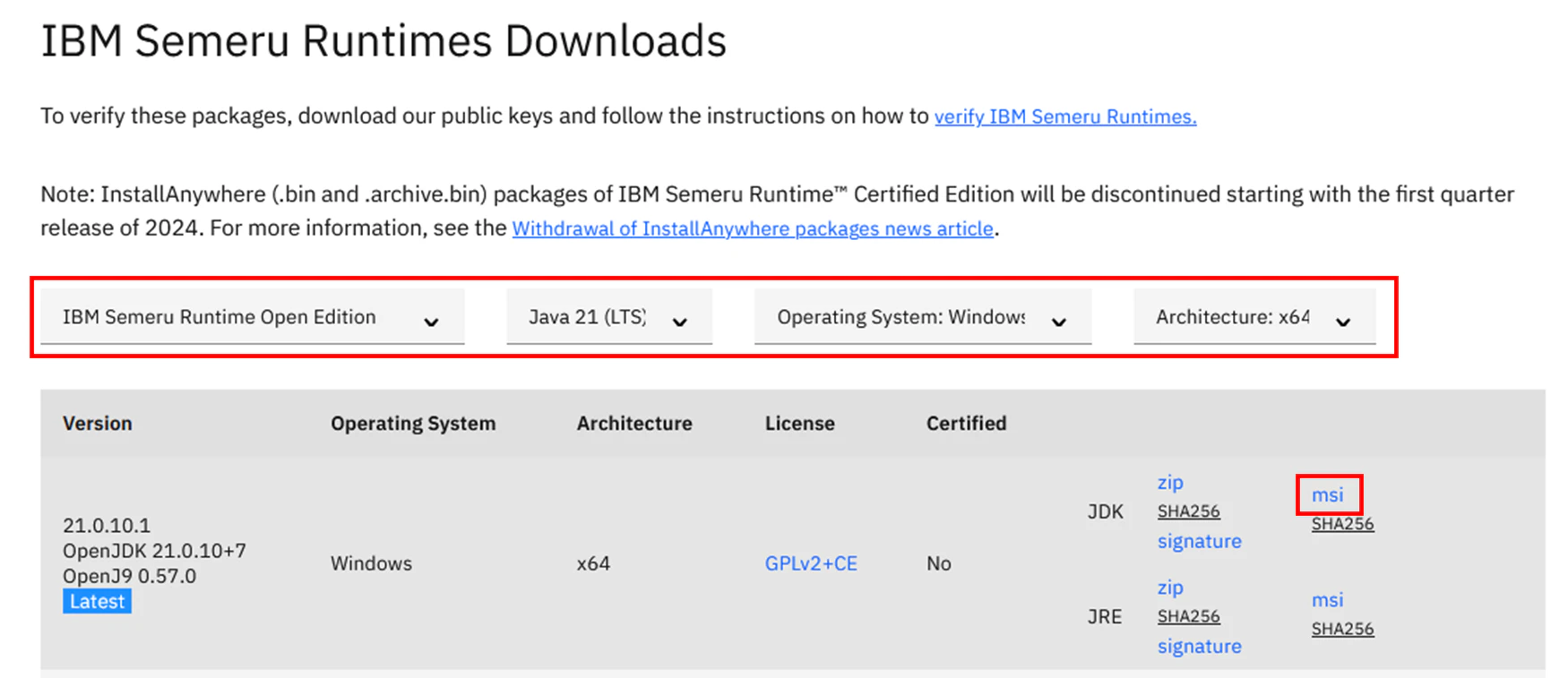Download the JDK zip package

click(x=1170, y=482)
